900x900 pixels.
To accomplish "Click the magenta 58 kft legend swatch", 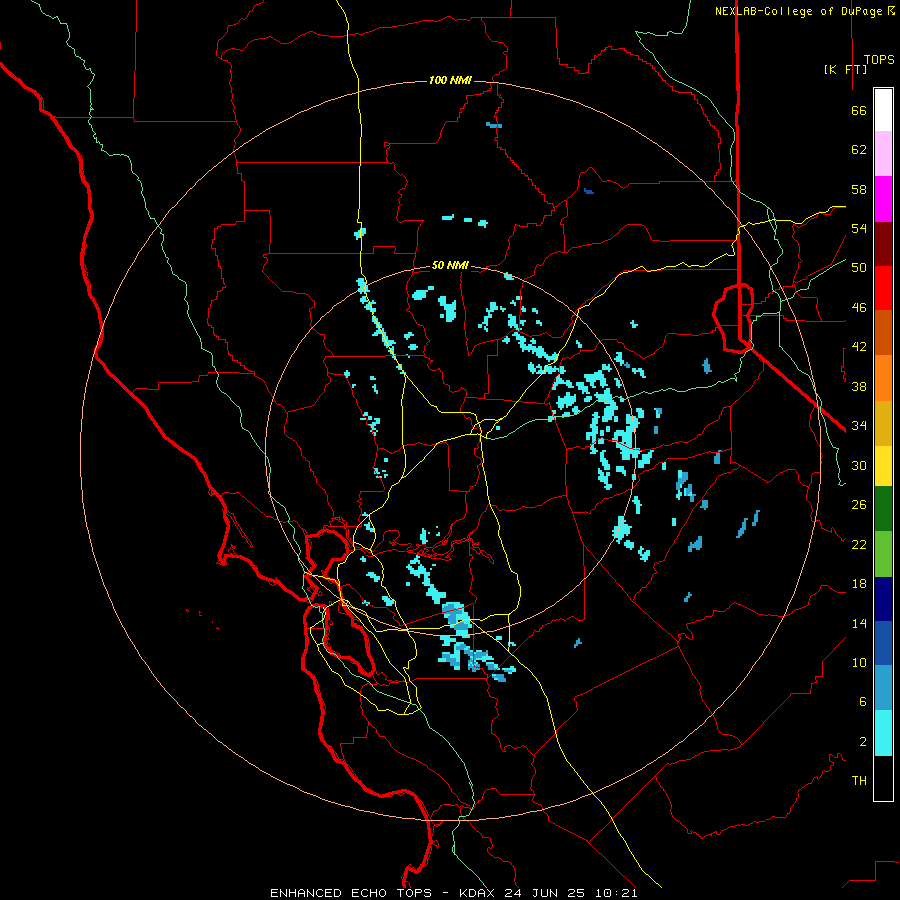I will coord(883,199).
